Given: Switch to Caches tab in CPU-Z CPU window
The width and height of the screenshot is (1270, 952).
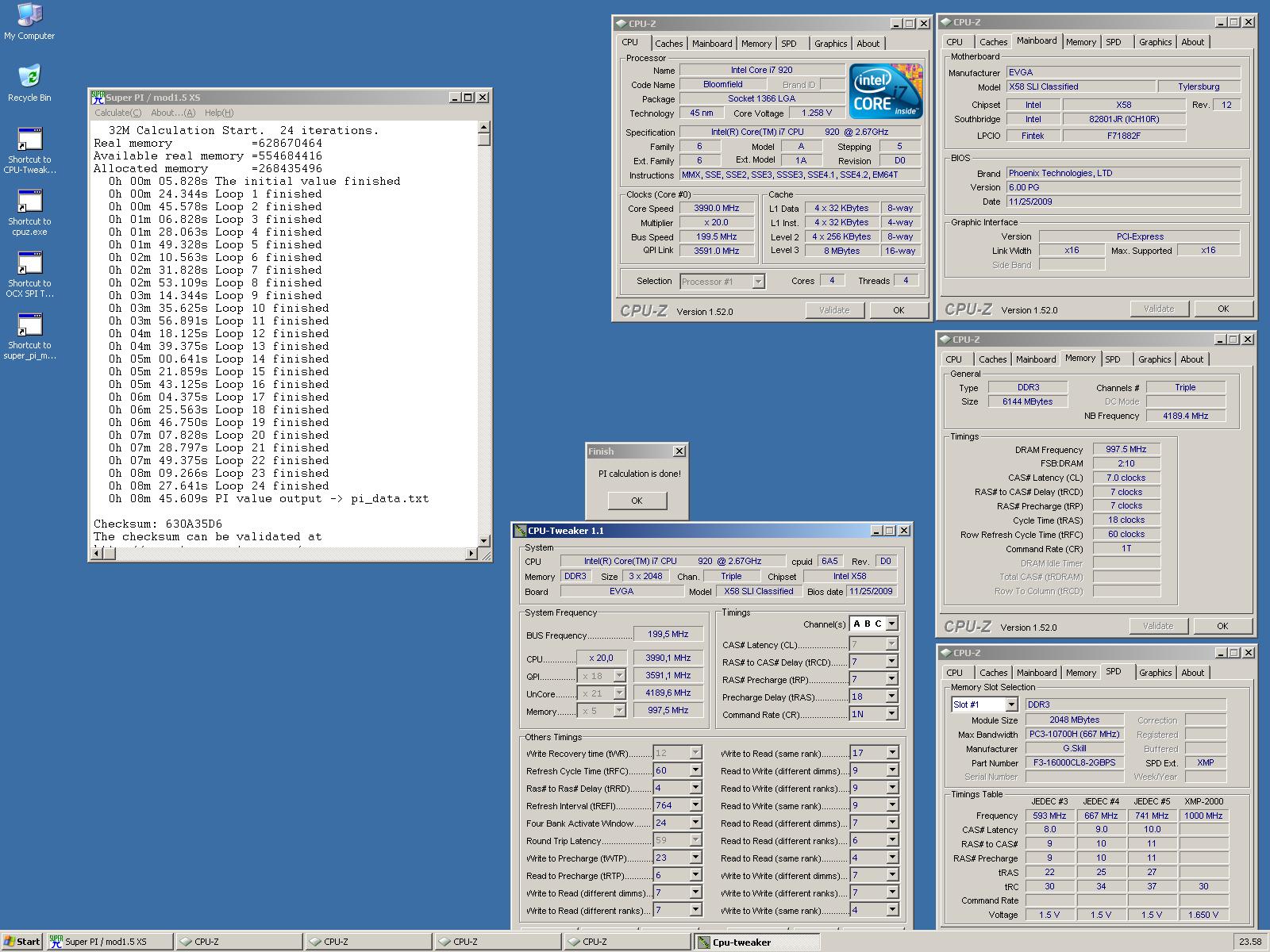Looking at the screenshot, I should click(668, 44).
